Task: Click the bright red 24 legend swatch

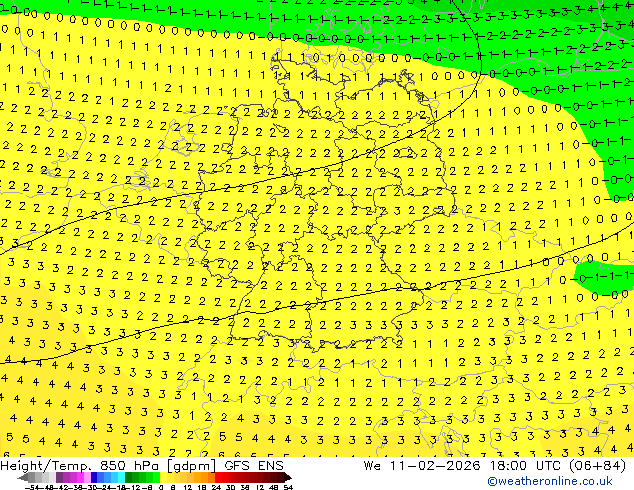Action: 218,477
